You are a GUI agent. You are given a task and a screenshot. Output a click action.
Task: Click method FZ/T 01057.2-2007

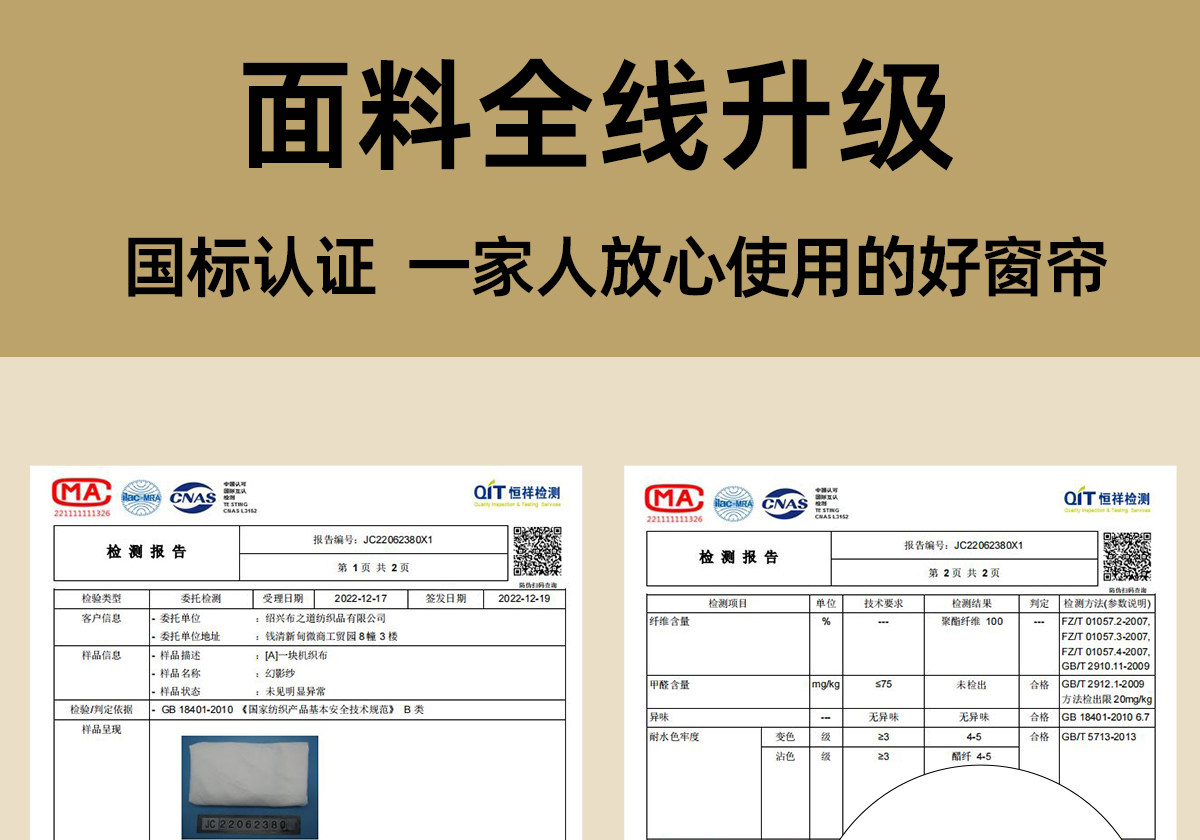pos(1106,622)
